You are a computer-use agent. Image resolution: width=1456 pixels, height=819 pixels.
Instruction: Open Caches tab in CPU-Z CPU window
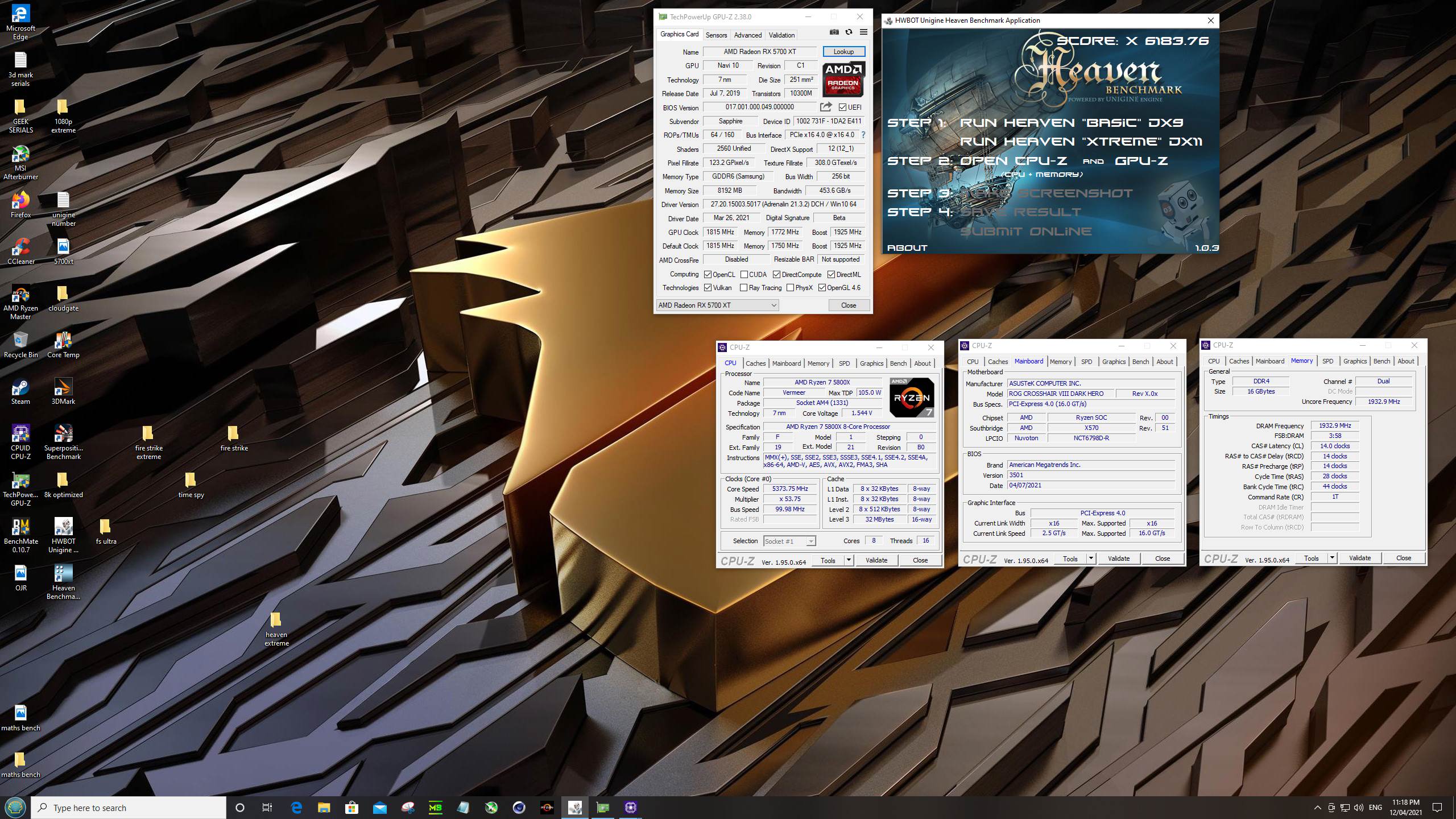755,363
